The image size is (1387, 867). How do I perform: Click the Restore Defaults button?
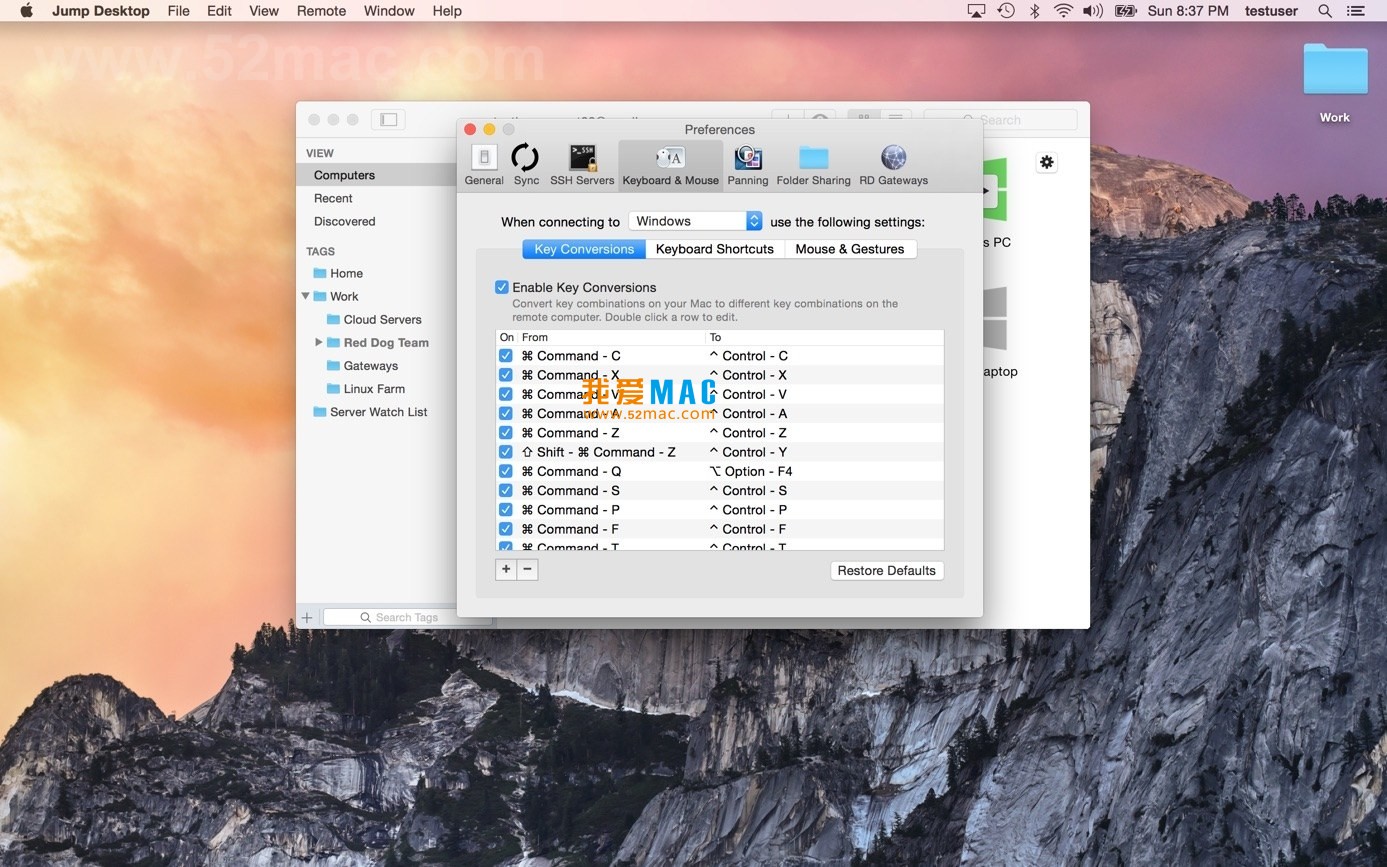(x=886, y=570)
